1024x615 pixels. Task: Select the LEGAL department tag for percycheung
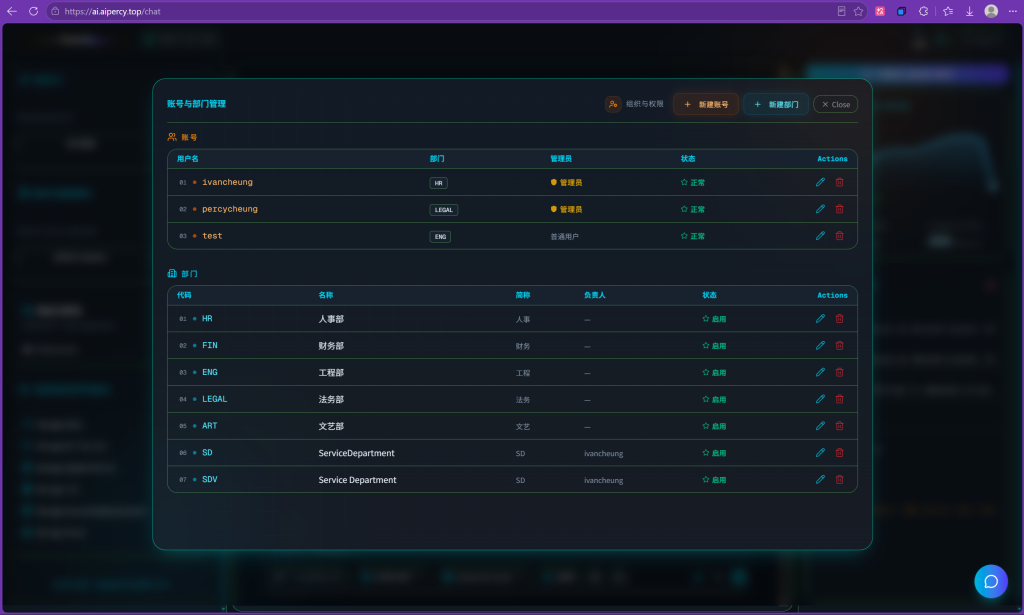point(443,210)
